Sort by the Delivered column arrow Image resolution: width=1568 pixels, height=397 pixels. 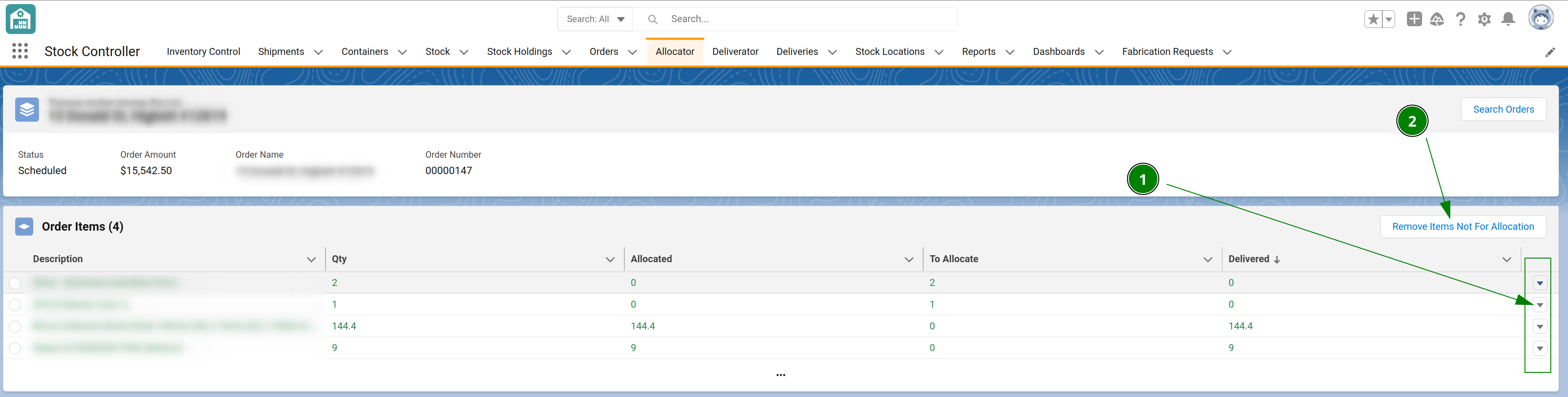click(1277, 260)
